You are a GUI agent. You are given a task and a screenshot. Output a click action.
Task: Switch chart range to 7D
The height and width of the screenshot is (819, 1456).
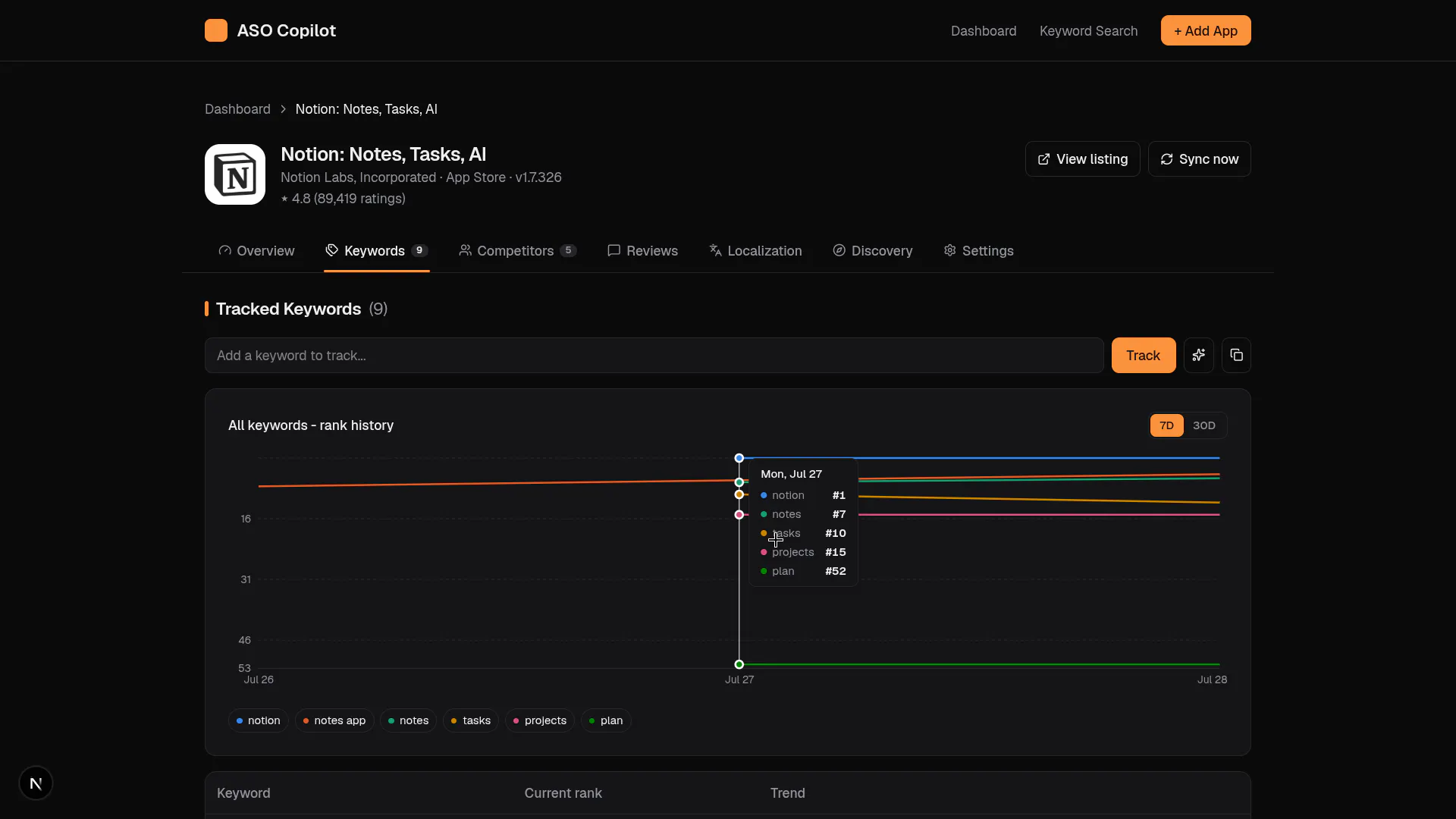1166,425
